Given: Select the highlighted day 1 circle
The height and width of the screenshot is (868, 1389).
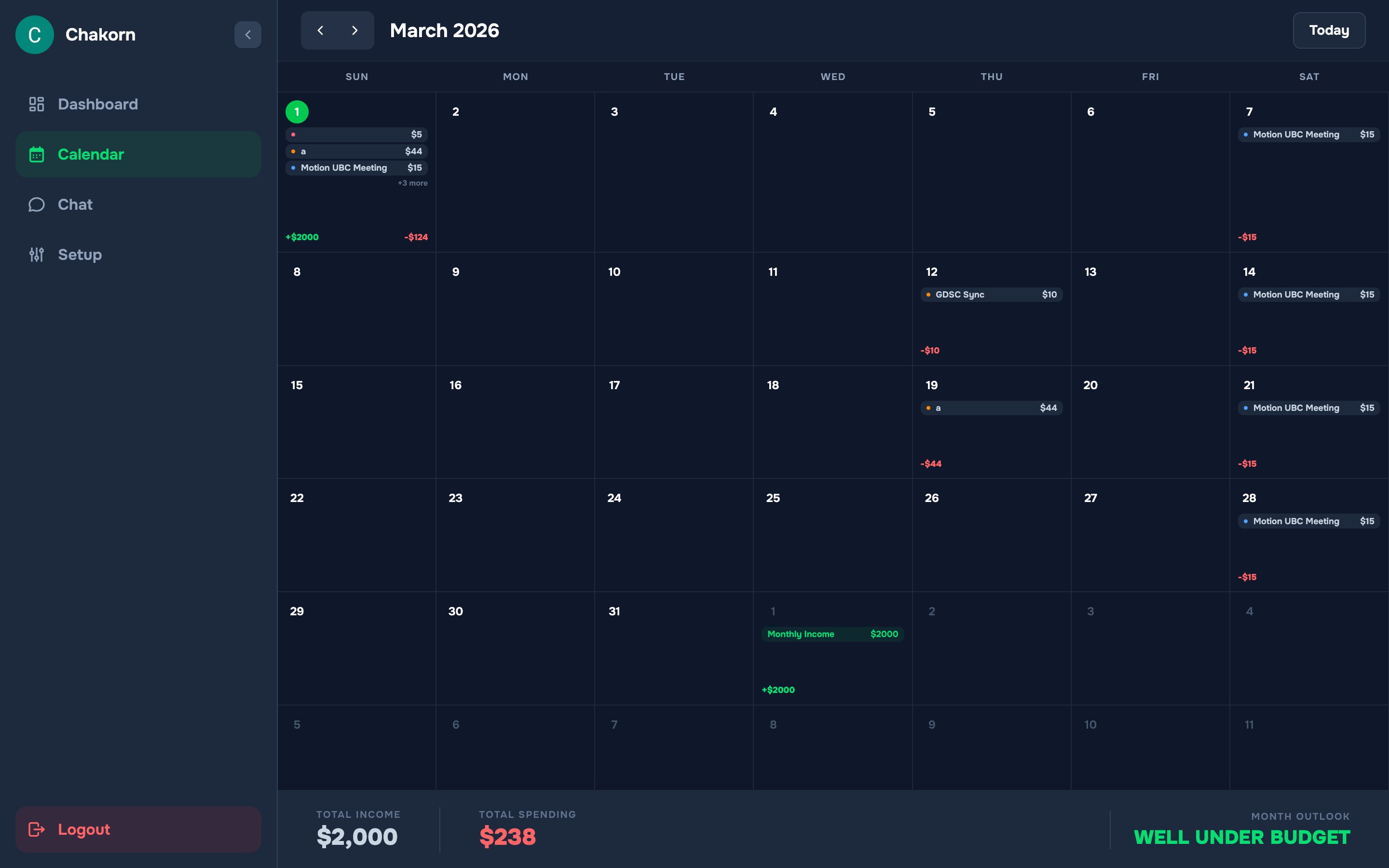Looking at the screenshot, I should click(297, 112).
